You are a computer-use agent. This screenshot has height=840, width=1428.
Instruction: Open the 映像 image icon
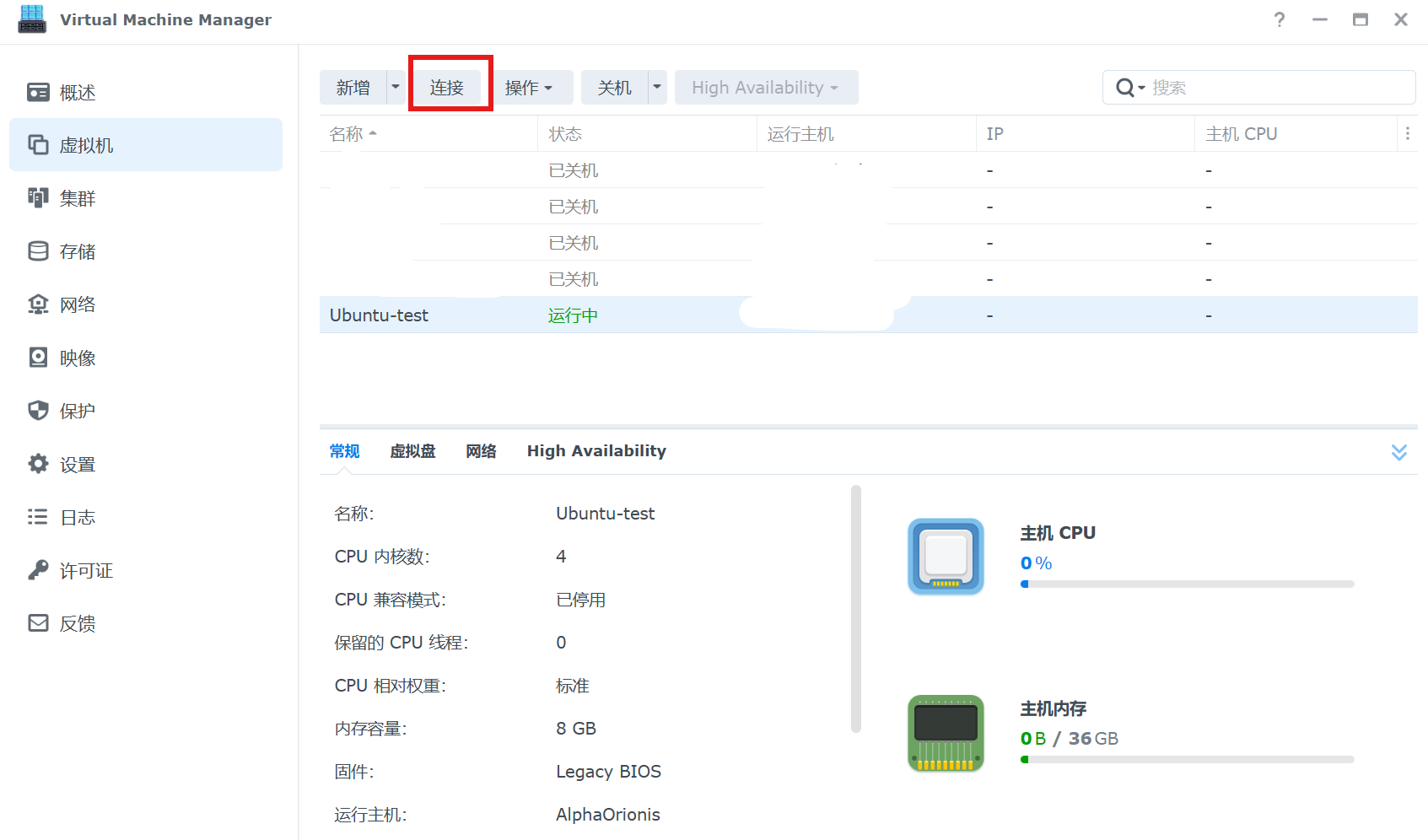[x=38, y=358]
